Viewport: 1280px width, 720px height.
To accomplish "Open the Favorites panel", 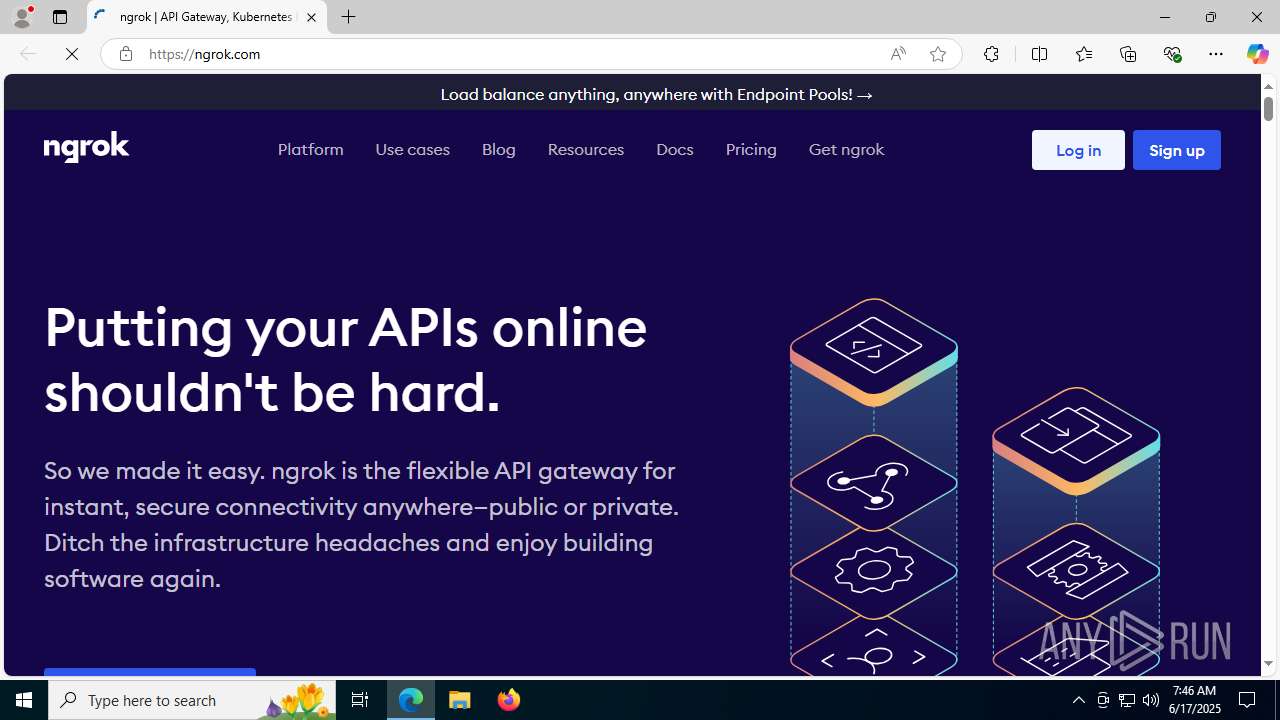I will tap(1083, 54).
